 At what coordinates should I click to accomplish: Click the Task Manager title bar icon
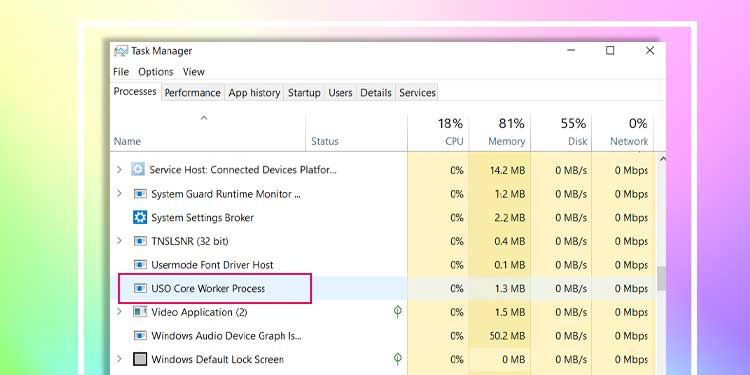point(121,51)
